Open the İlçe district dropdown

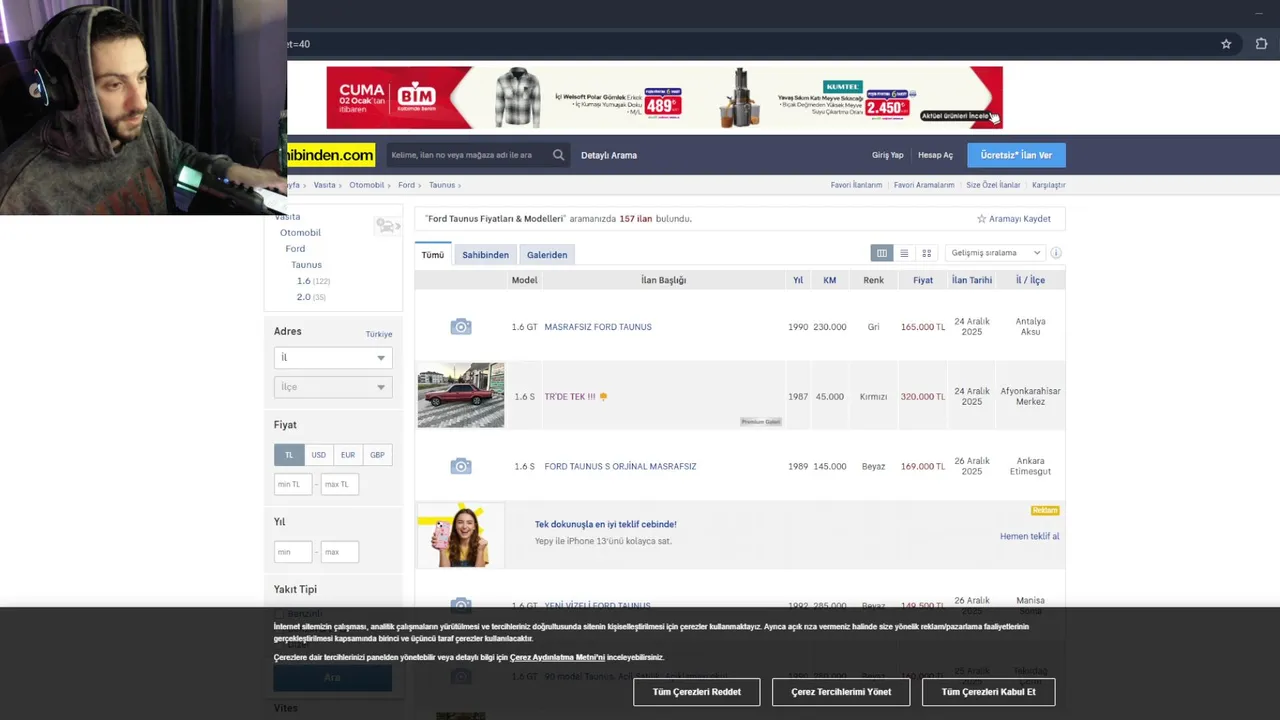332,387
